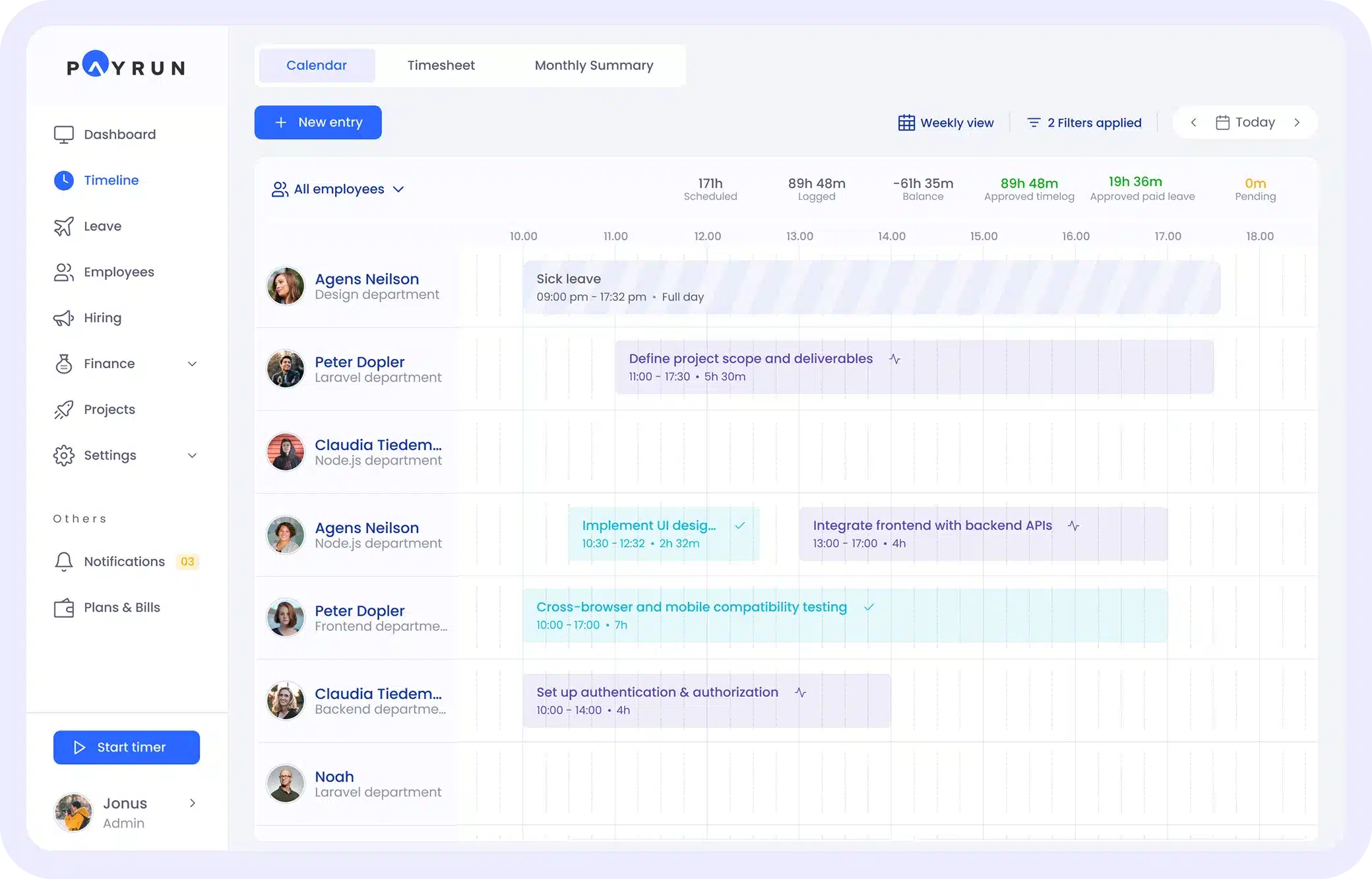The image size is (1372, 879).
Task: Click the checkmark on Cross-browser compatibility testing
Action: click(869, 607)
